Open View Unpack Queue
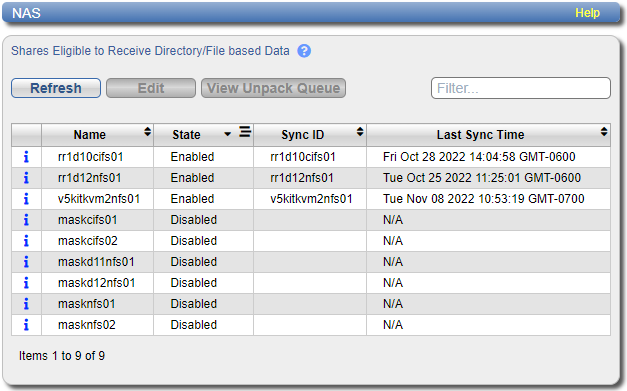This screenshot has width=627, height=391. click(x=273, y=88)
